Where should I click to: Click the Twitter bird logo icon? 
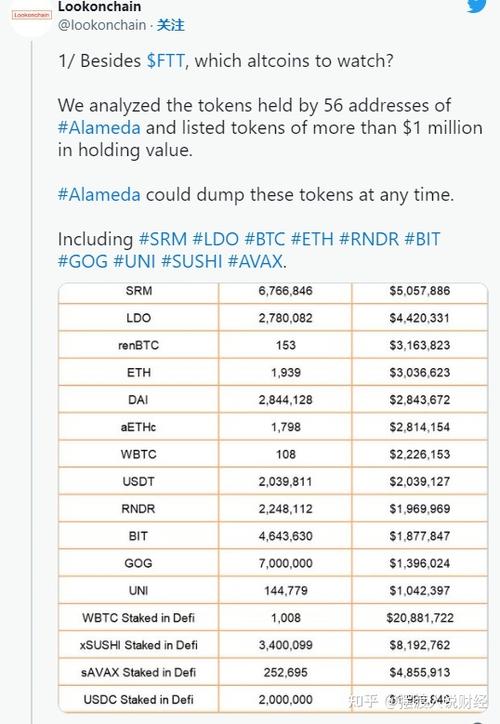(476, 6)
